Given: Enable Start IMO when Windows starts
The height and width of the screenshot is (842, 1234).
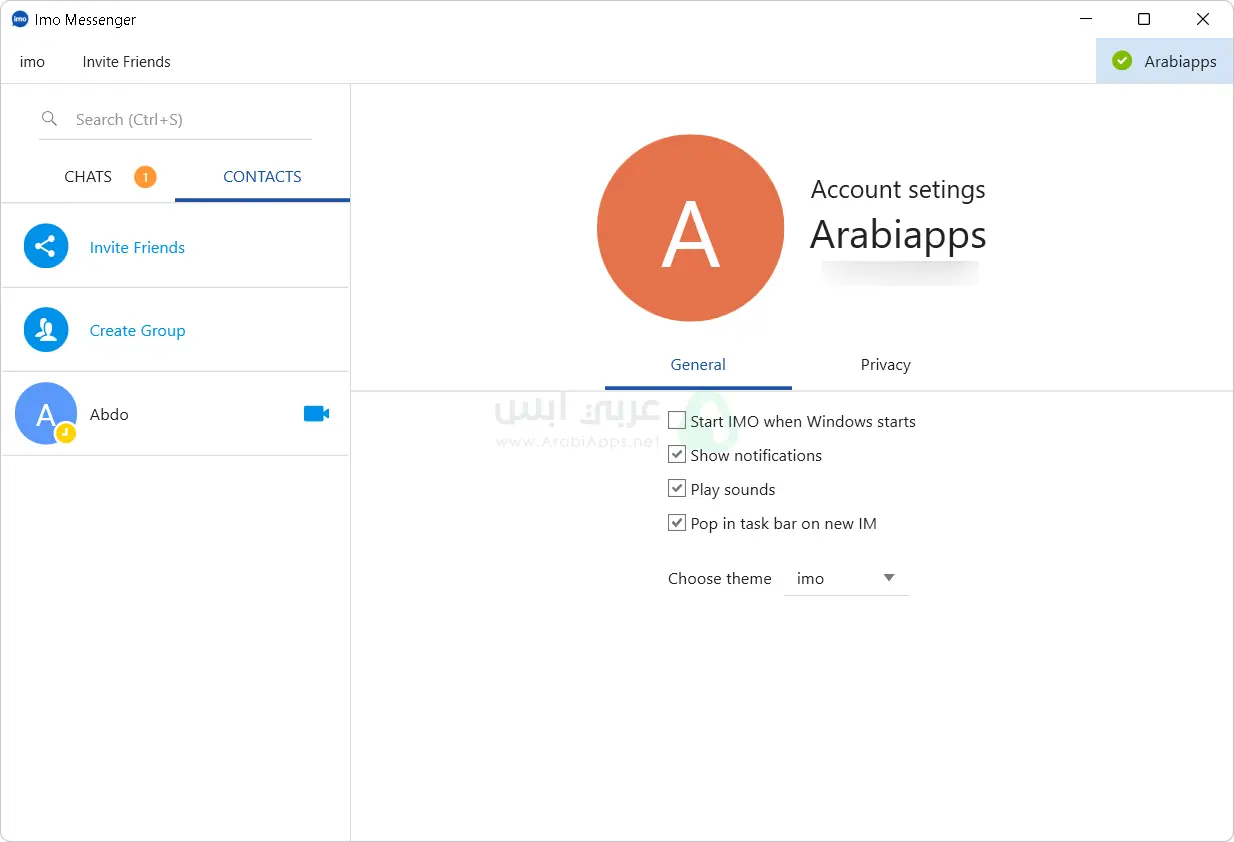Looking at the screenshot, I should point(677,421).
